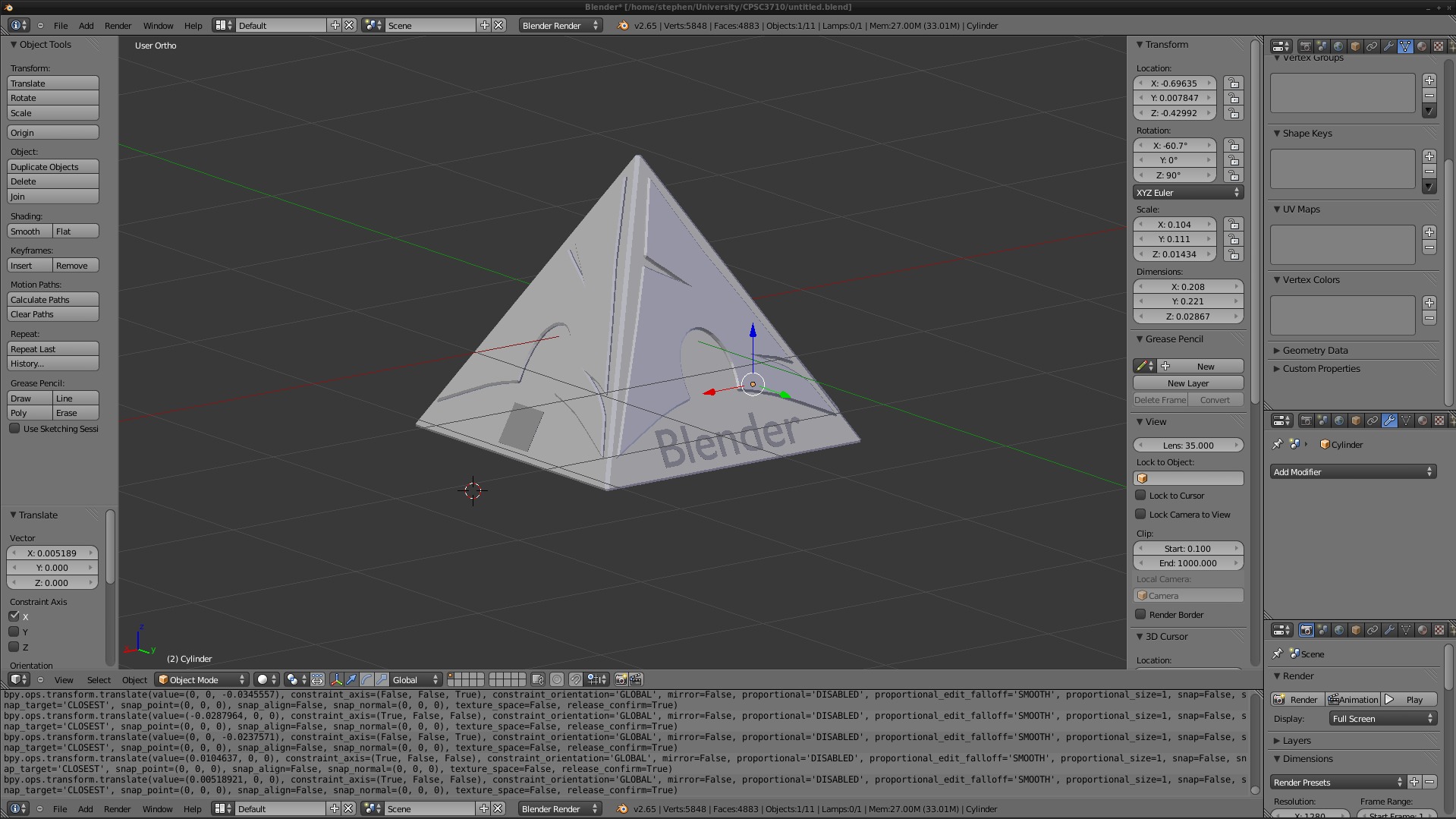Uncheck the X constraint axis
The image size is (1456, 819).
coord(14,616)
